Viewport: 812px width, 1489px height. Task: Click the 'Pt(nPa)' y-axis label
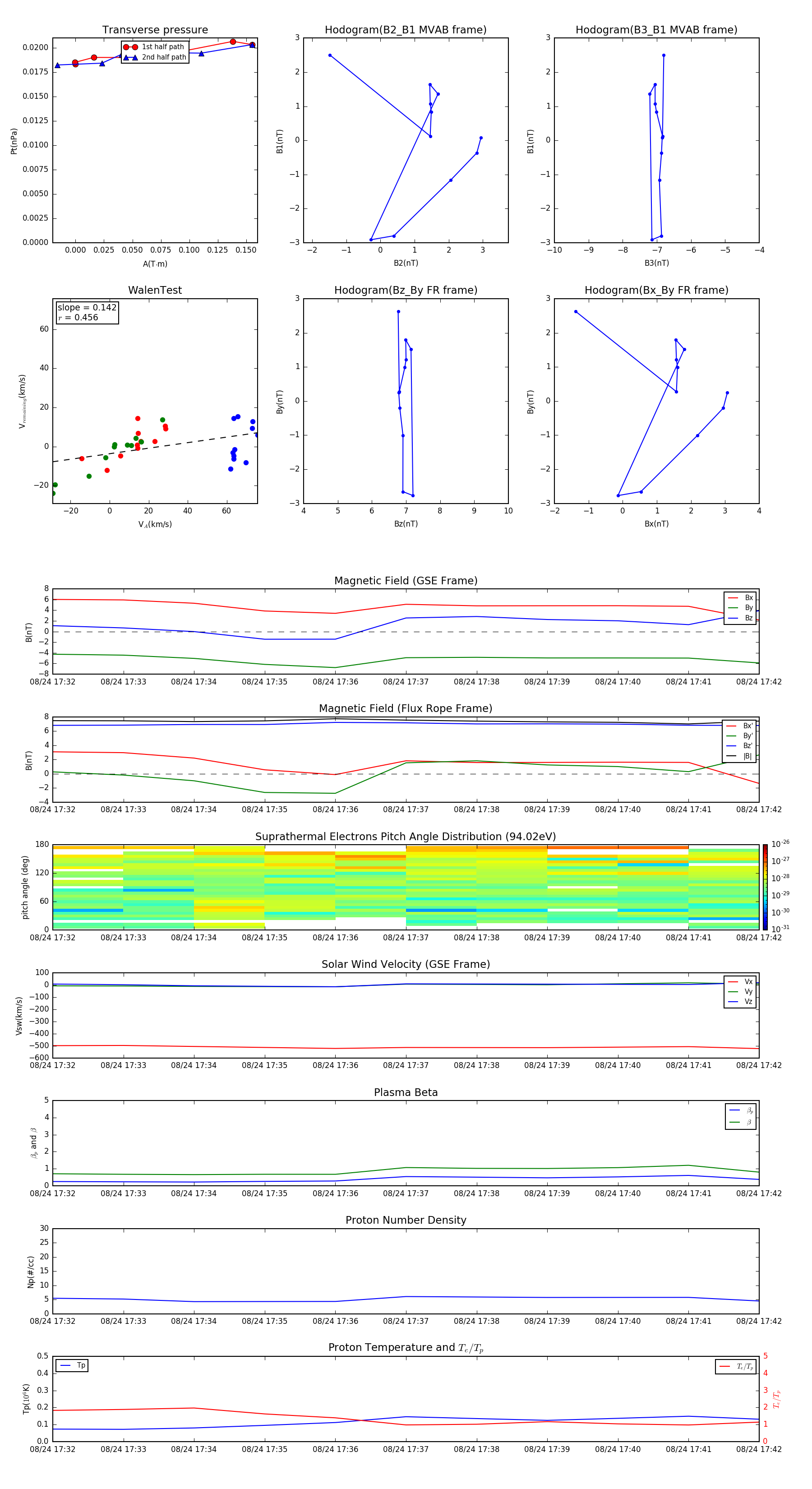pyautogui.click(x=14, y=141)
